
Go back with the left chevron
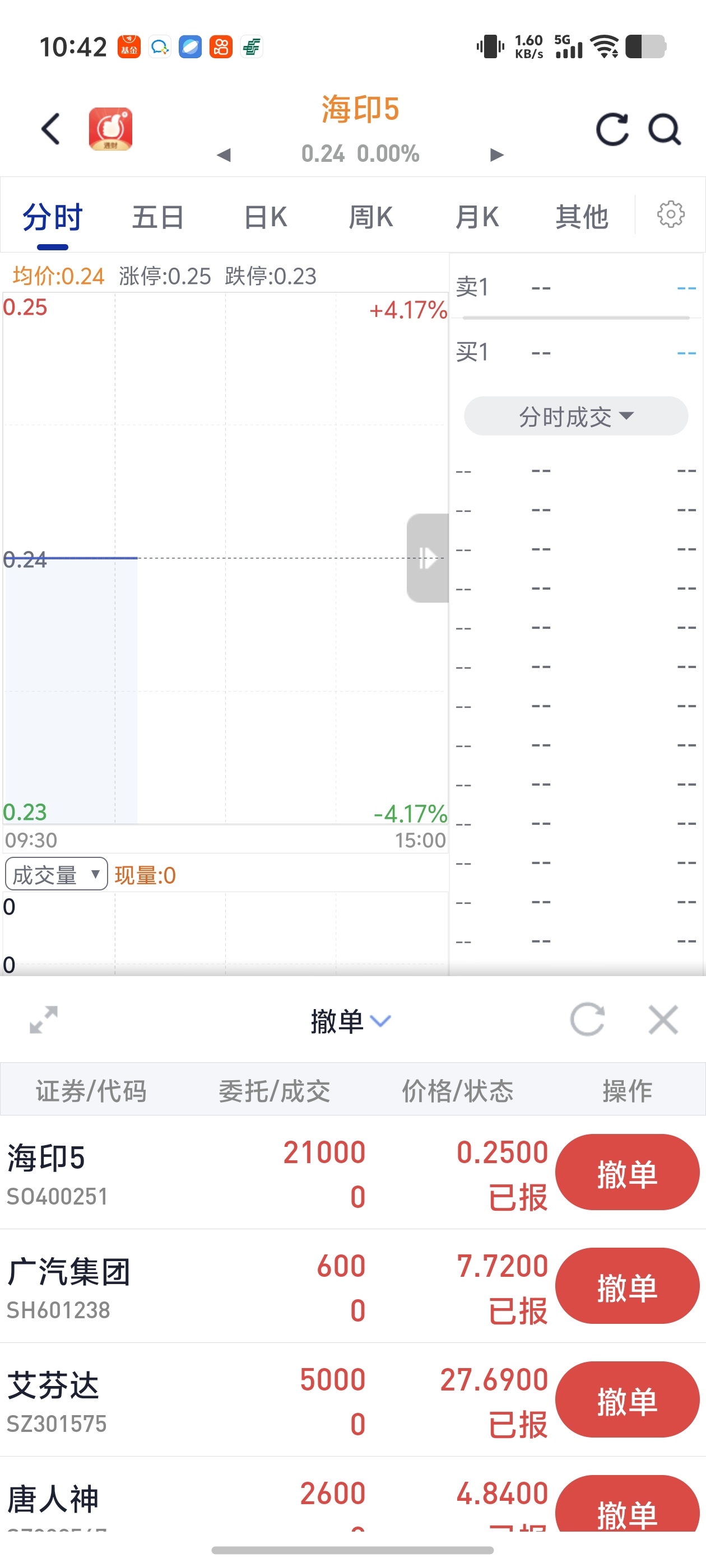[x=51, y=129]
